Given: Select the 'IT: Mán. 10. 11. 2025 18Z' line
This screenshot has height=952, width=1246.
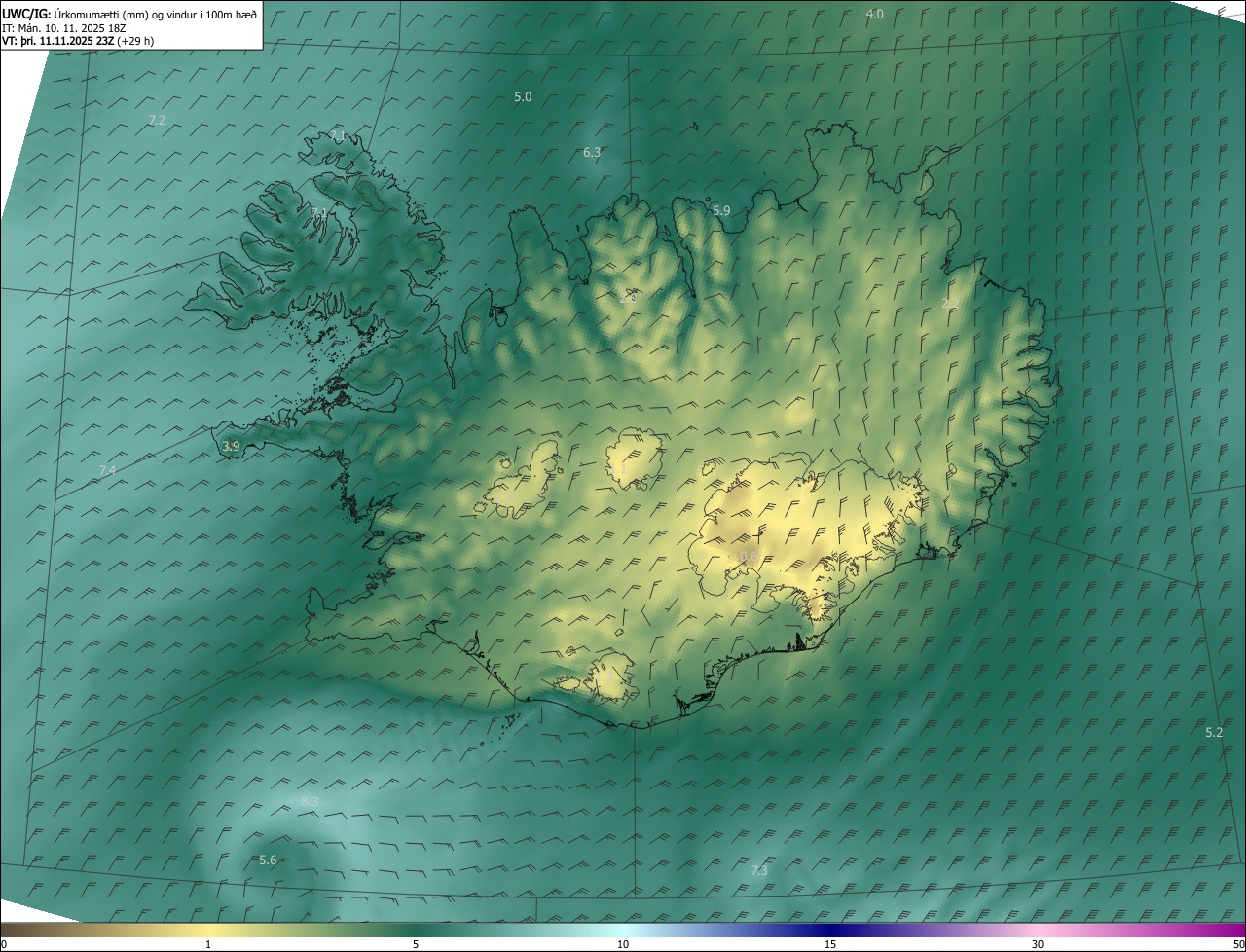Looking at the screenshot, I should pos(63,28).
